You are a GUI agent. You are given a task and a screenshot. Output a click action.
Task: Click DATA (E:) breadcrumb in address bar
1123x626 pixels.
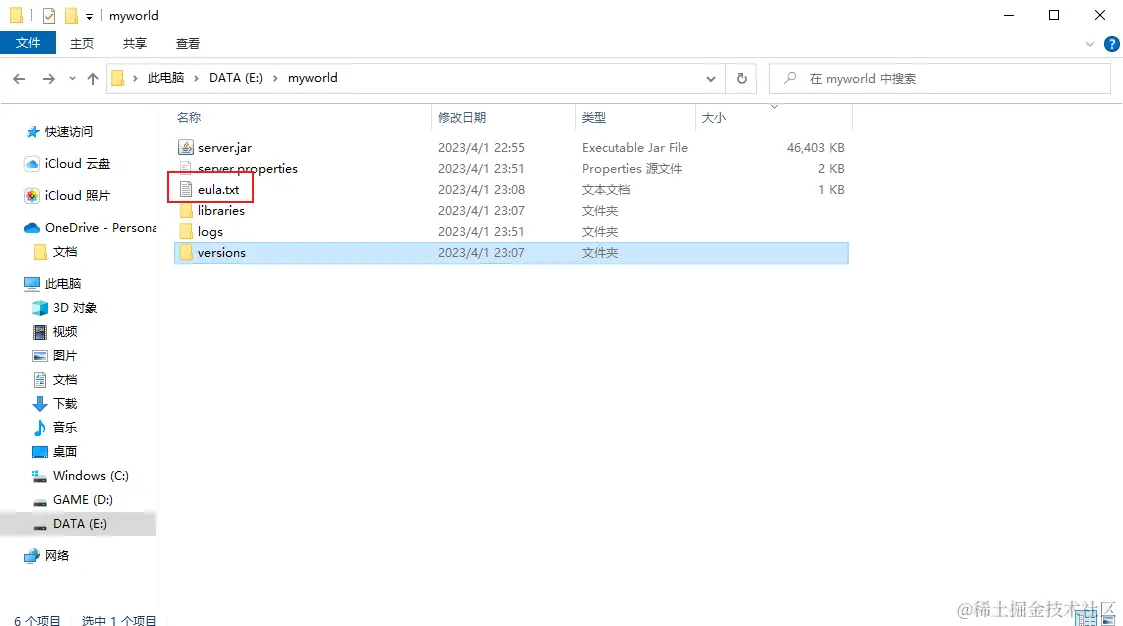coord(236,78)
